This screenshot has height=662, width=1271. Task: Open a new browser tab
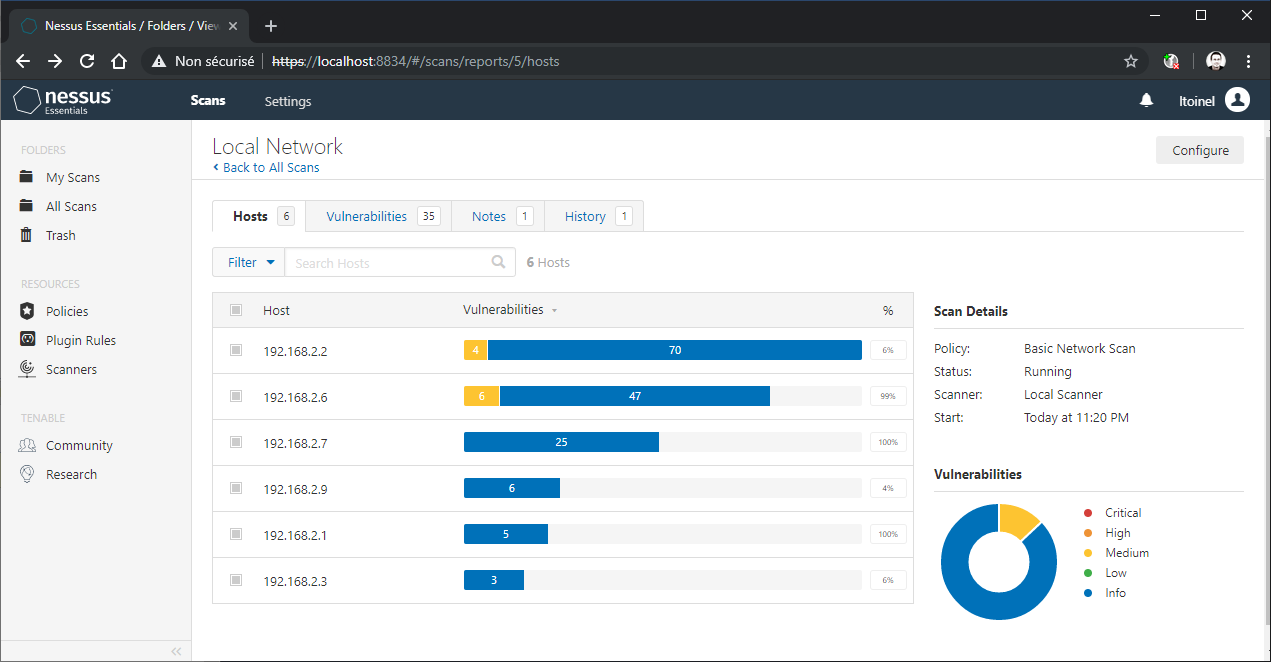pyautogui.click(x=270, y=26)
